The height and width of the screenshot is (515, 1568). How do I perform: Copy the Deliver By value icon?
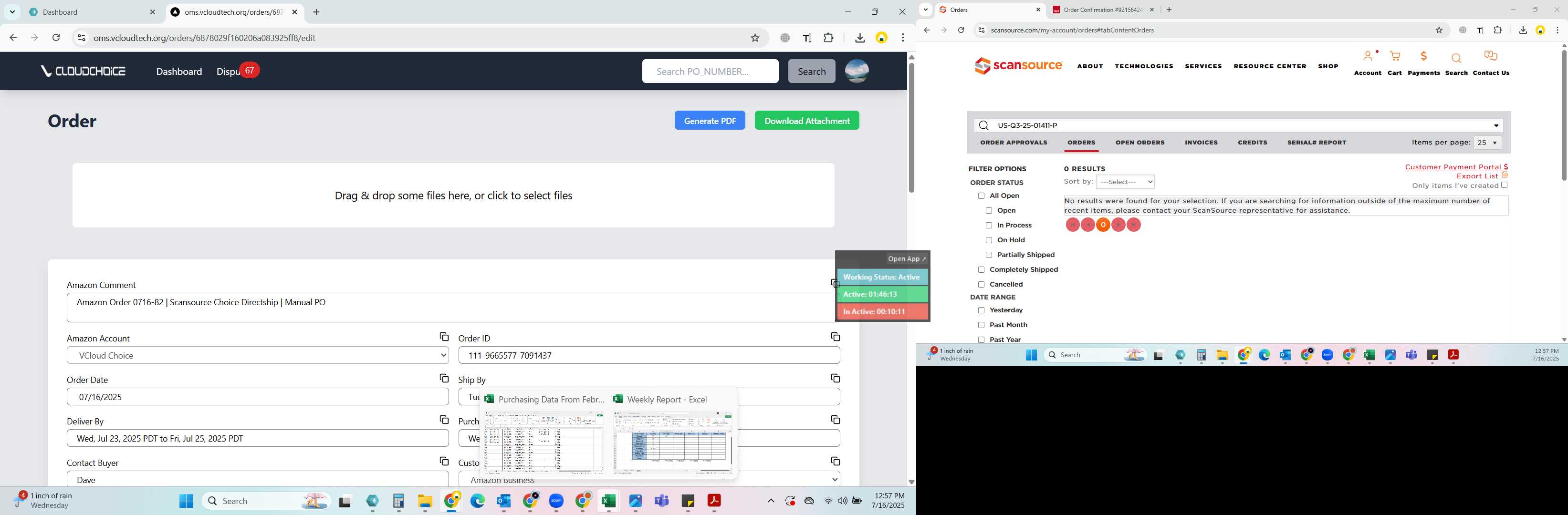[x=444, y=420]
